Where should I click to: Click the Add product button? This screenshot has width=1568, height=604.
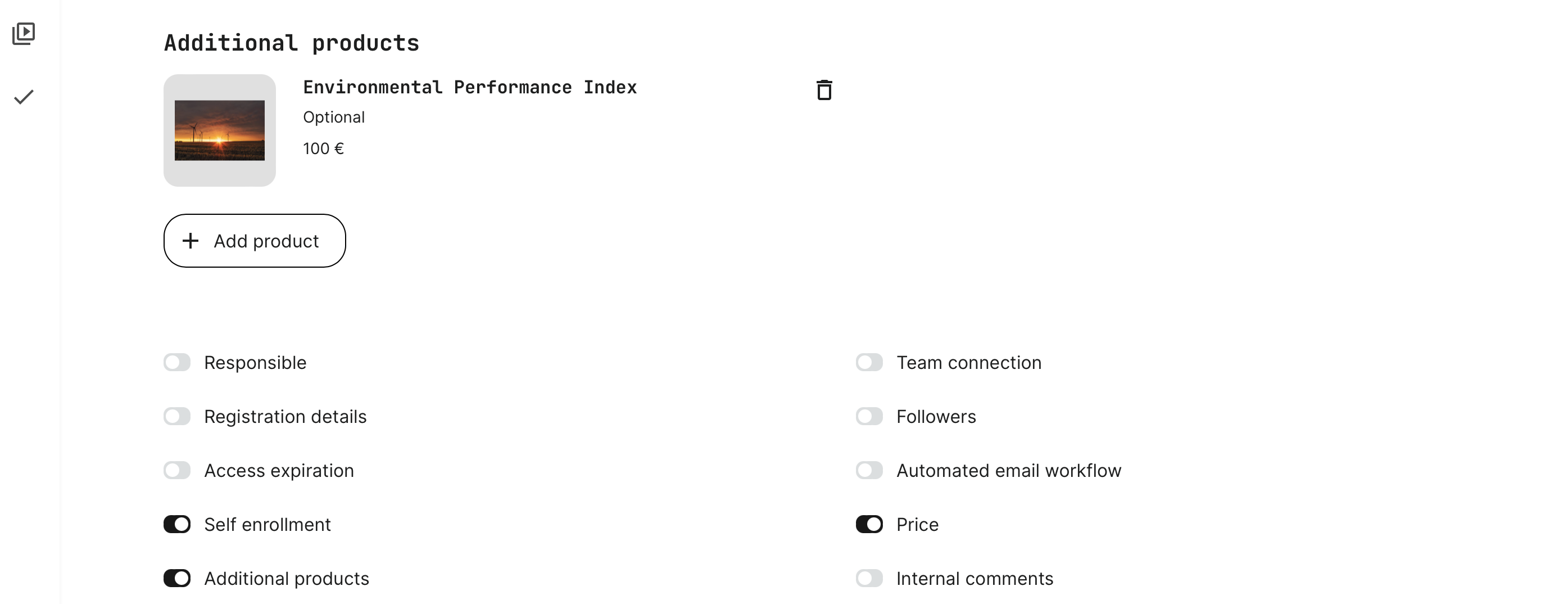(x=255, y=241)
